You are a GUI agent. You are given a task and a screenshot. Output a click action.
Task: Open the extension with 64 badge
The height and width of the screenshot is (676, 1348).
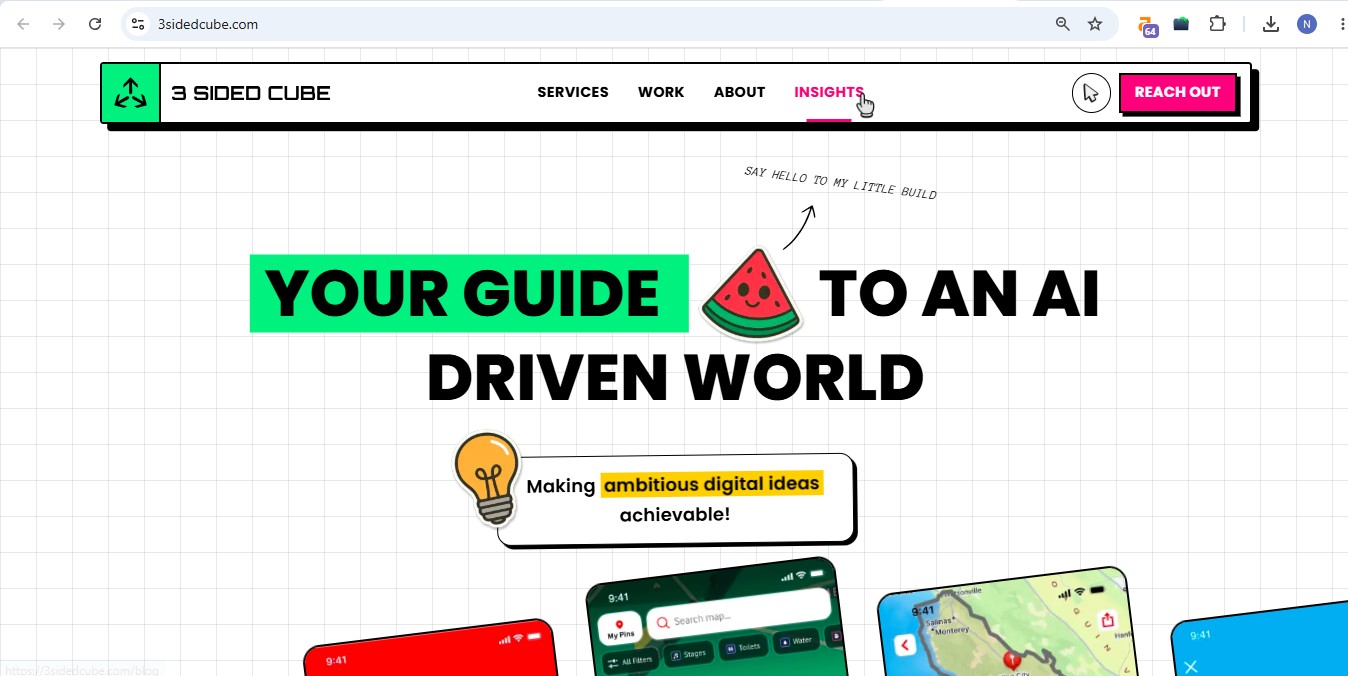(1148, 25)
